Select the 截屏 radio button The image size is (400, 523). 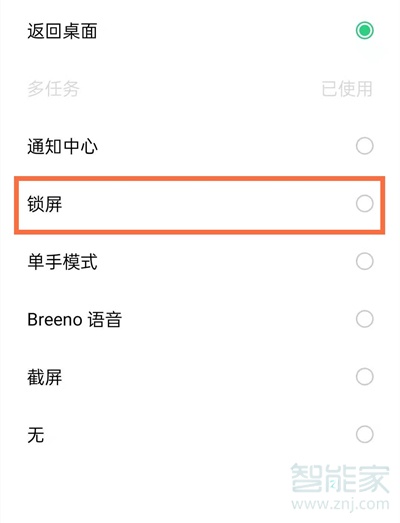click(x=364, y=377)
